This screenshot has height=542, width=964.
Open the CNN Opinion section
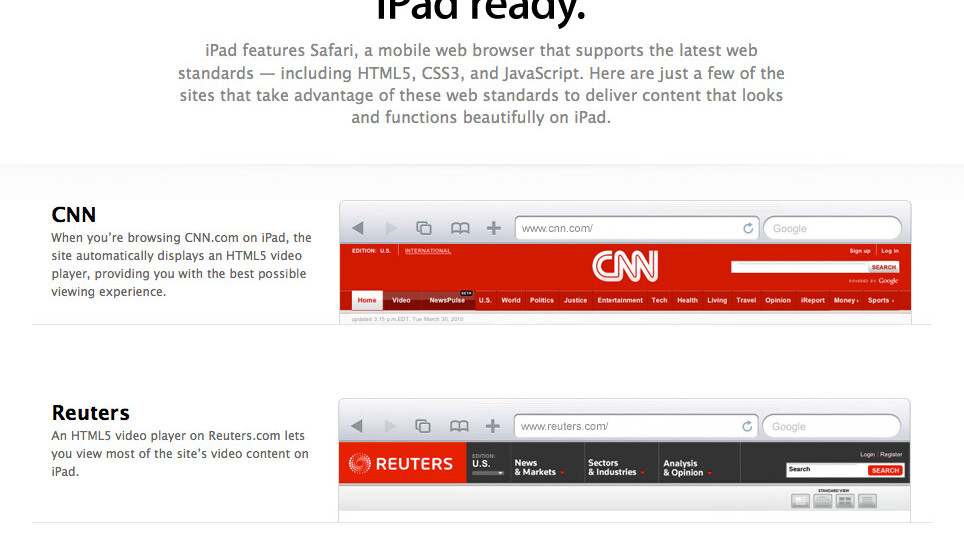[778, 300]
